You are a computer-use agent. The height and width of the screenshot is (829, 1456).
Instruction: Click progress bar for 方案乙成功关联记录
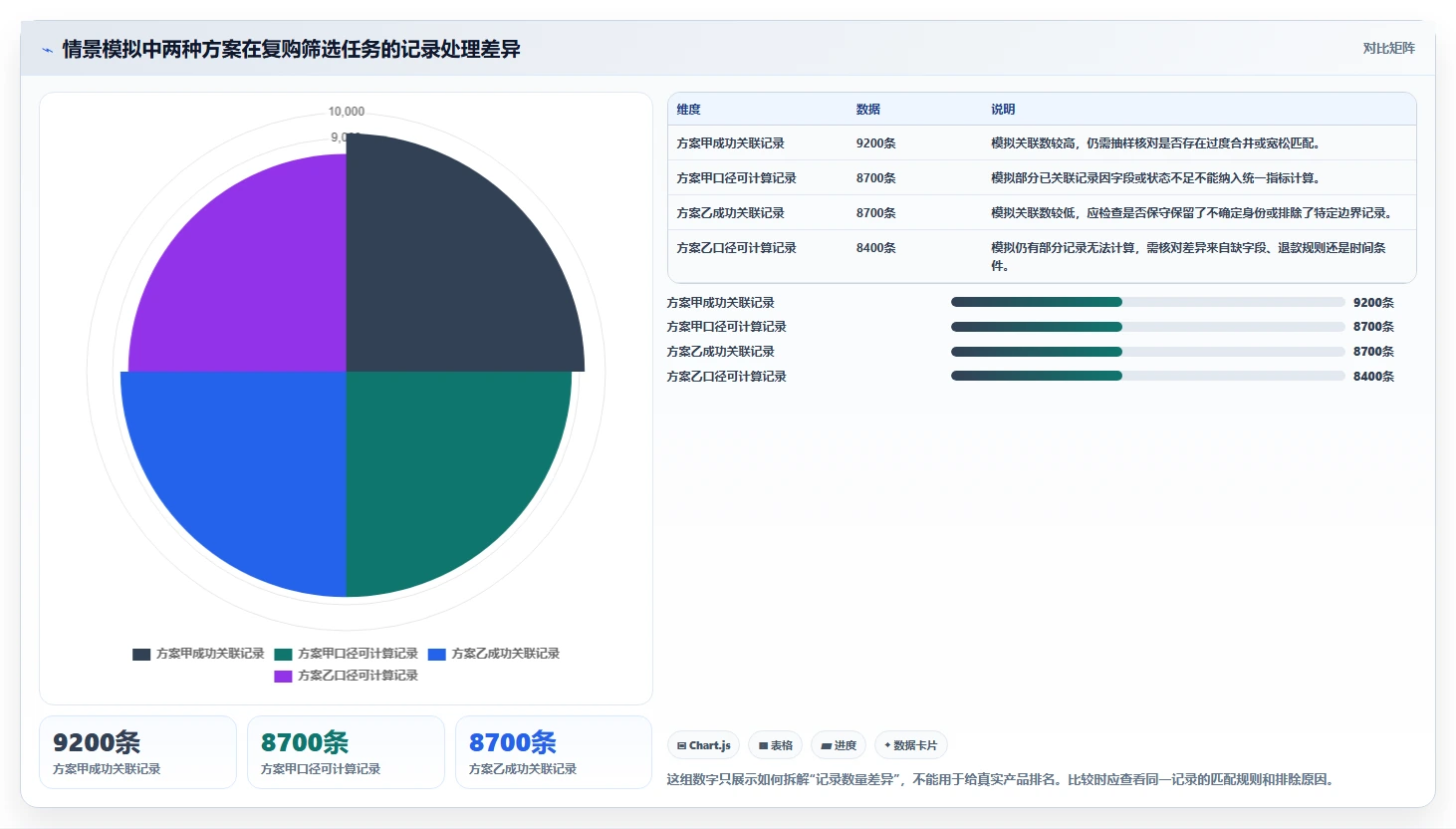click(x=1148, y=352)
